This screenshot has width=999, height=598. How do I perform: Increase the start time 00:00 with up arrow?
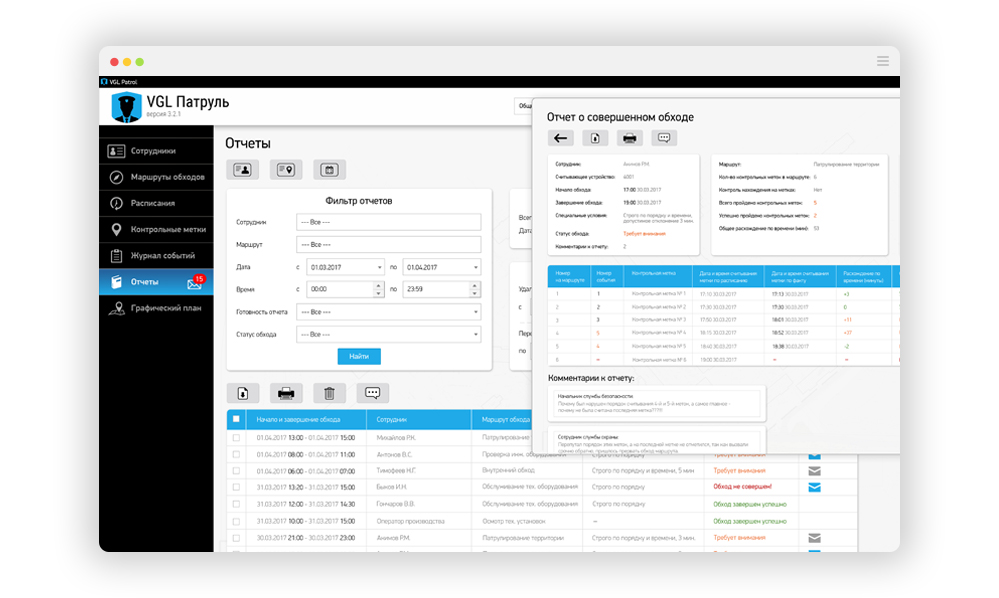coord(378,285)
